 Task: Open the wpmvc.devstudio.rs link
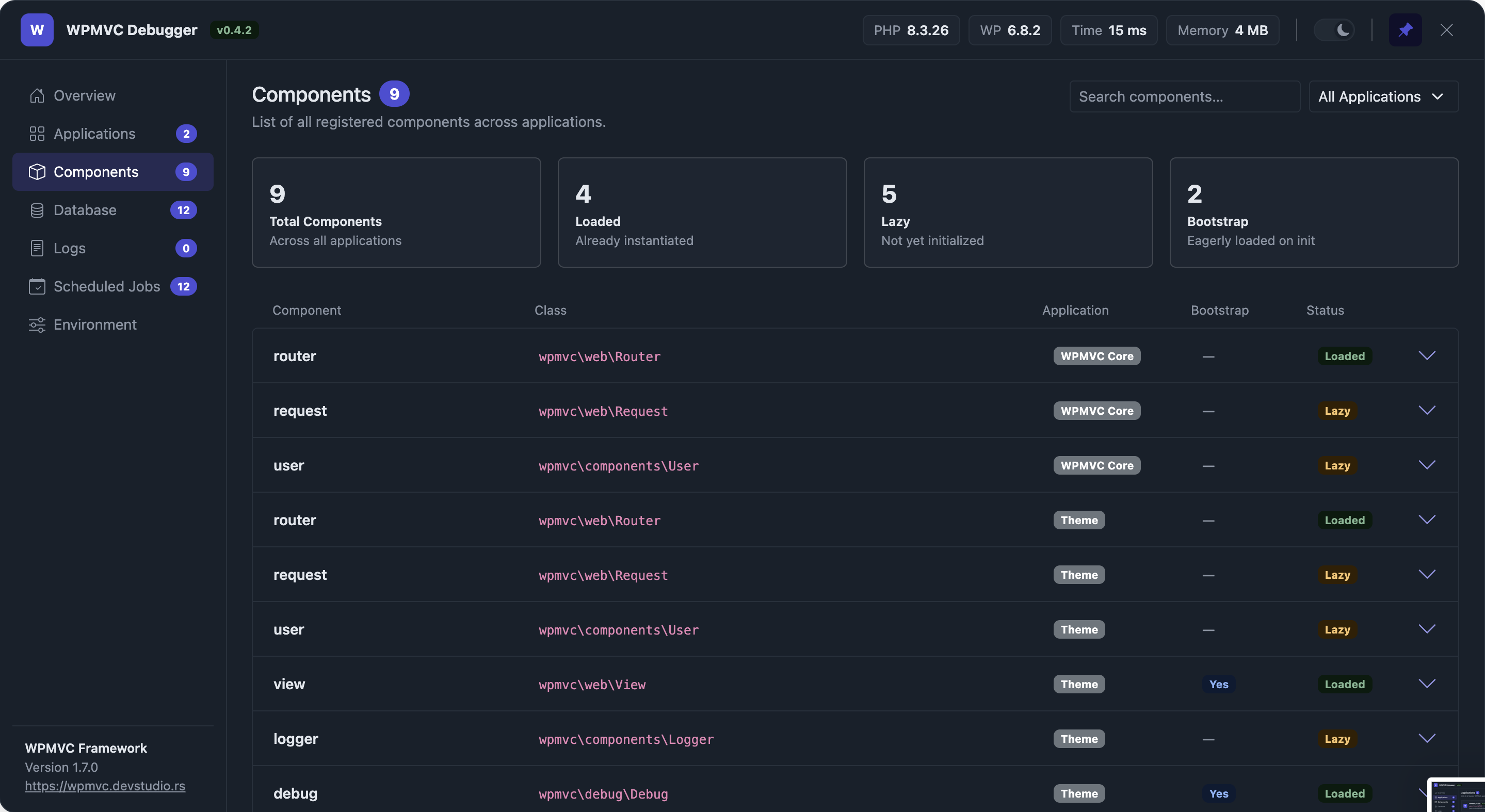click(105, 786)
